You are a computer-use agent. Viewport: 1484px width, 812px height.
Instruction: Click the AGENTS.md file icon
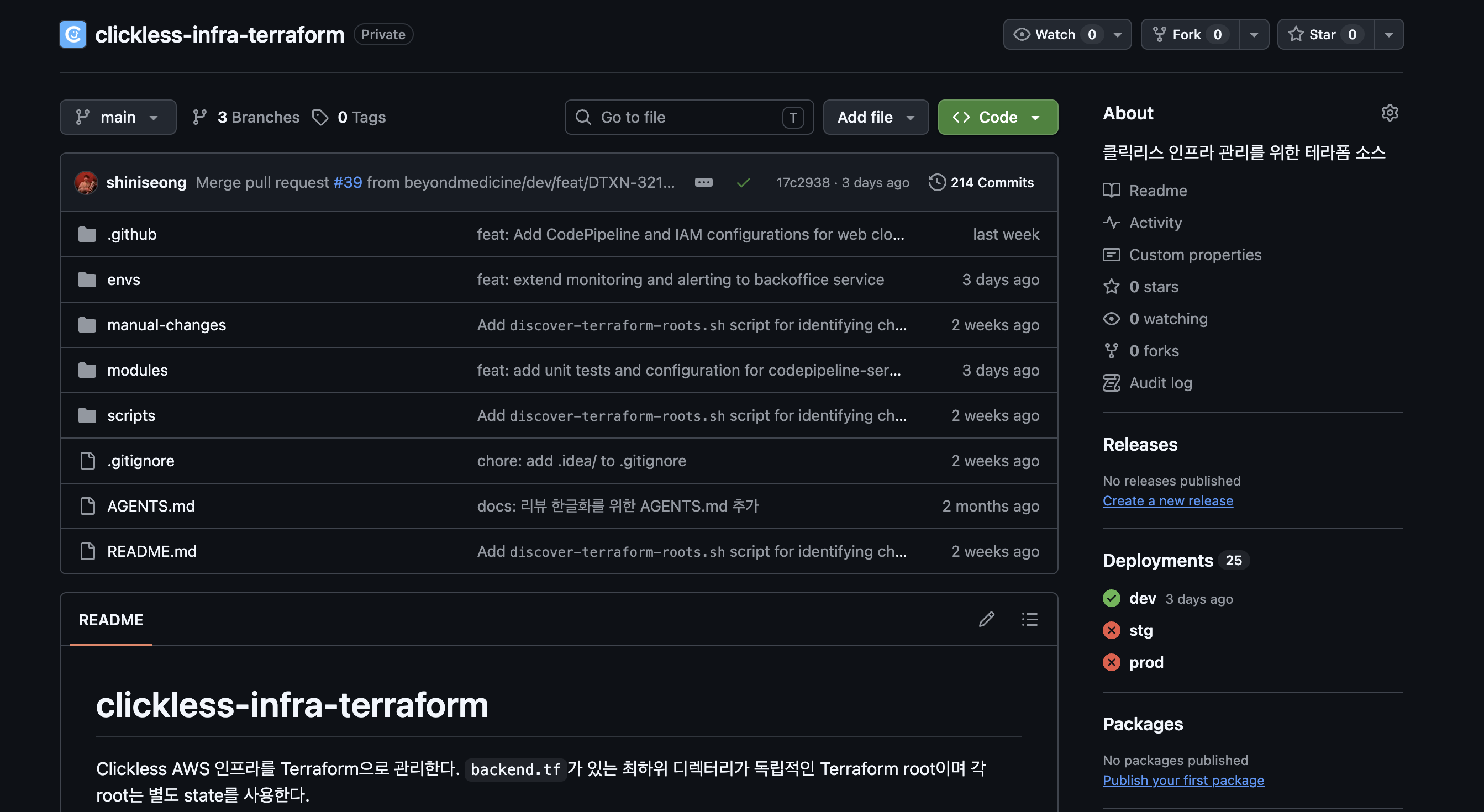[87, 506]
